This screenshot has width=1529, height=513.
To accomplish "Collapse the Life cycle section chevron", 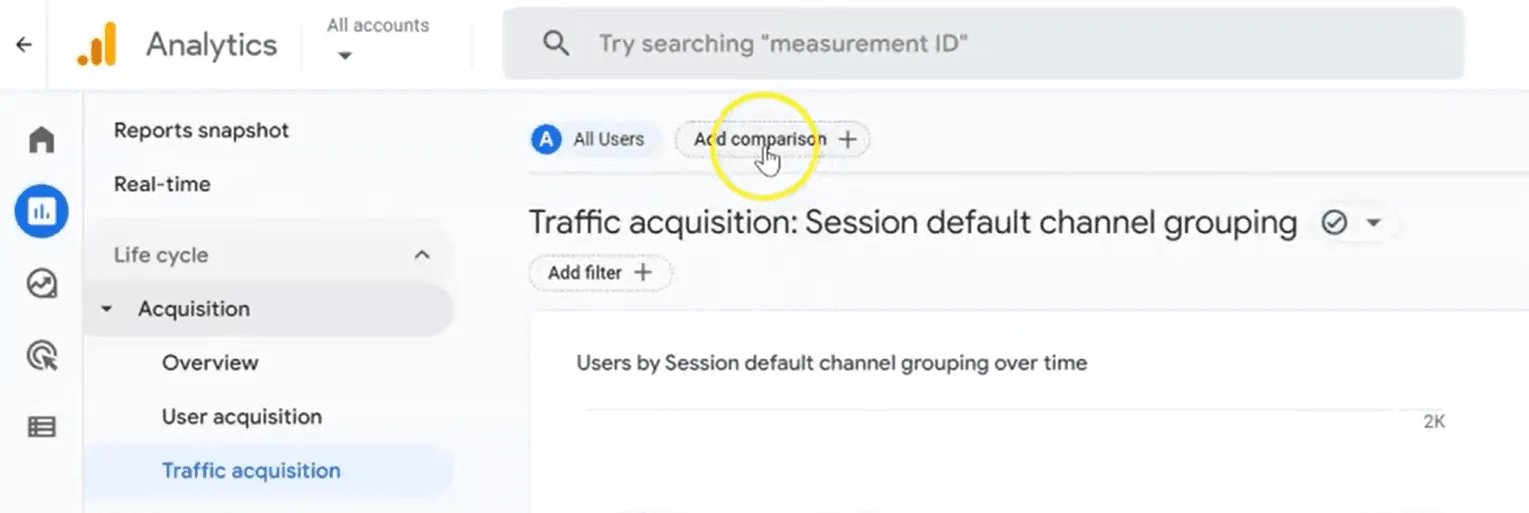I will coord(422,255).
